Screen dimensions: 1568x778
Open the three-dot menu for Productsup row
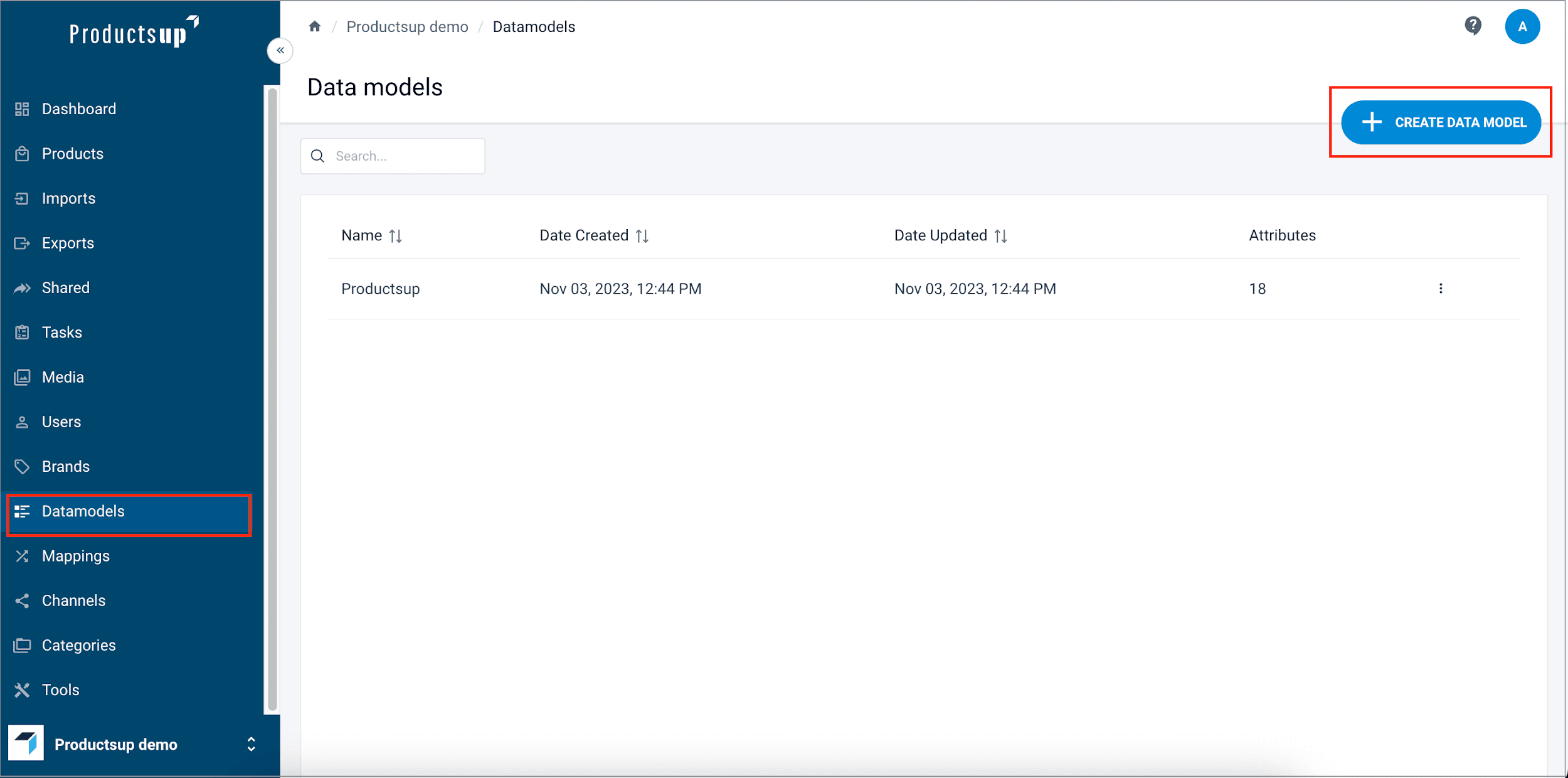point(1441,289)
